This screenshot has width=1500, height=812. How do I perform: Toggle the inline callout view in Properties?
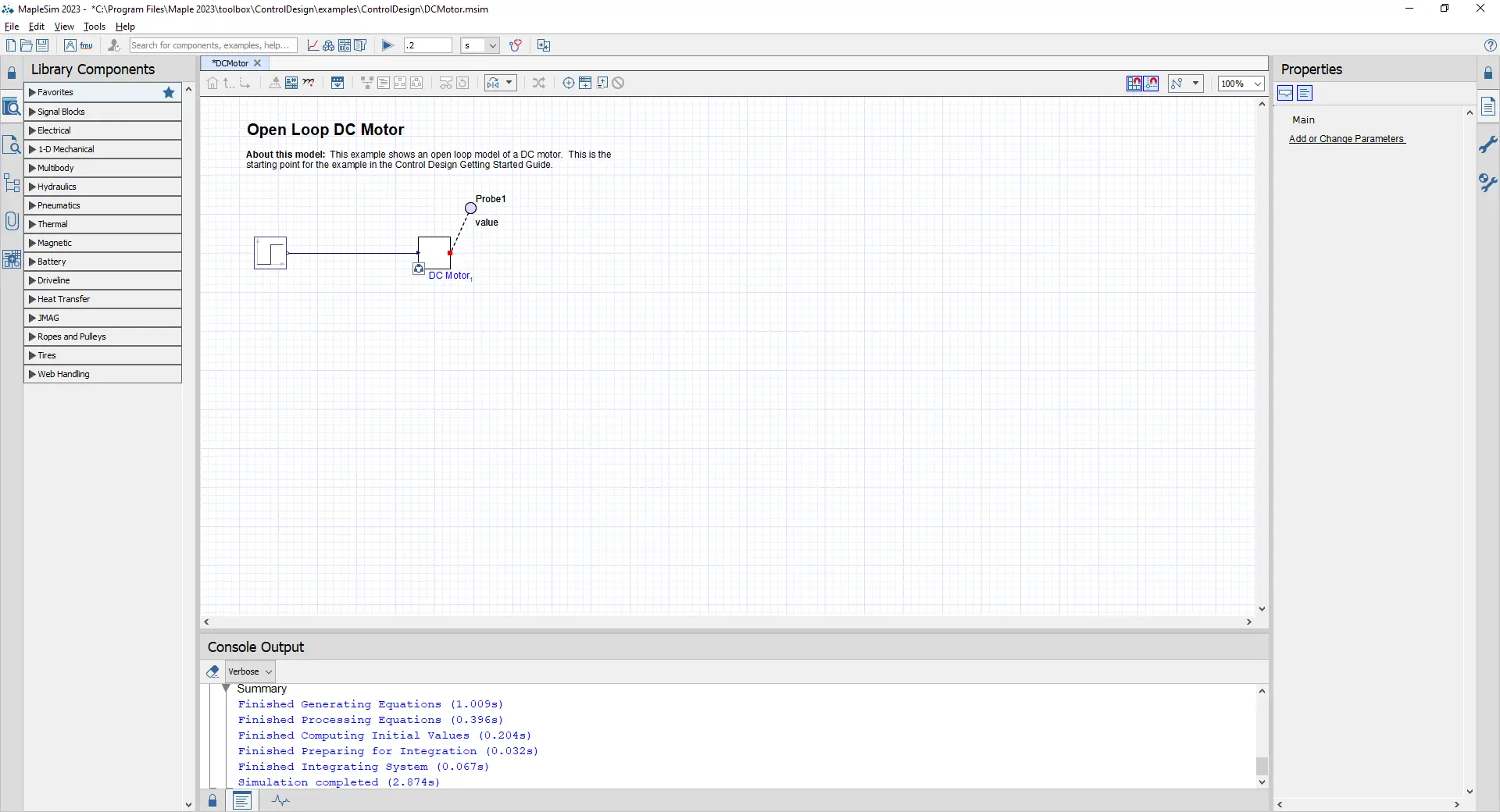point(1285,94)
